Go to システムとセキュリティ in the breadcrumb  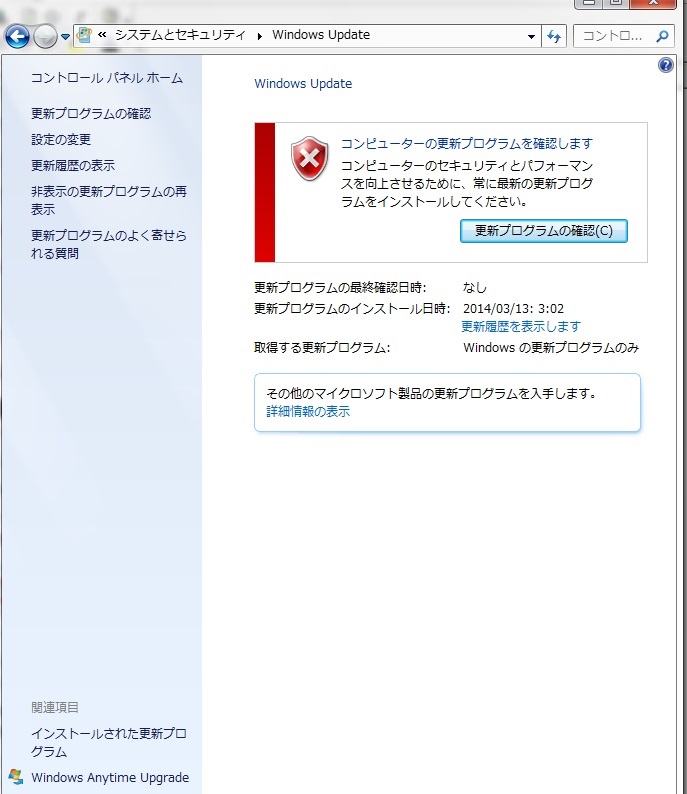pyautogui.click(x=179, y=35)
